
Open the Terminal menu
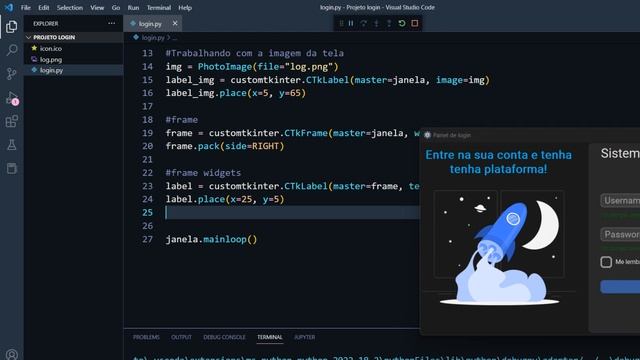pos(159,7)
